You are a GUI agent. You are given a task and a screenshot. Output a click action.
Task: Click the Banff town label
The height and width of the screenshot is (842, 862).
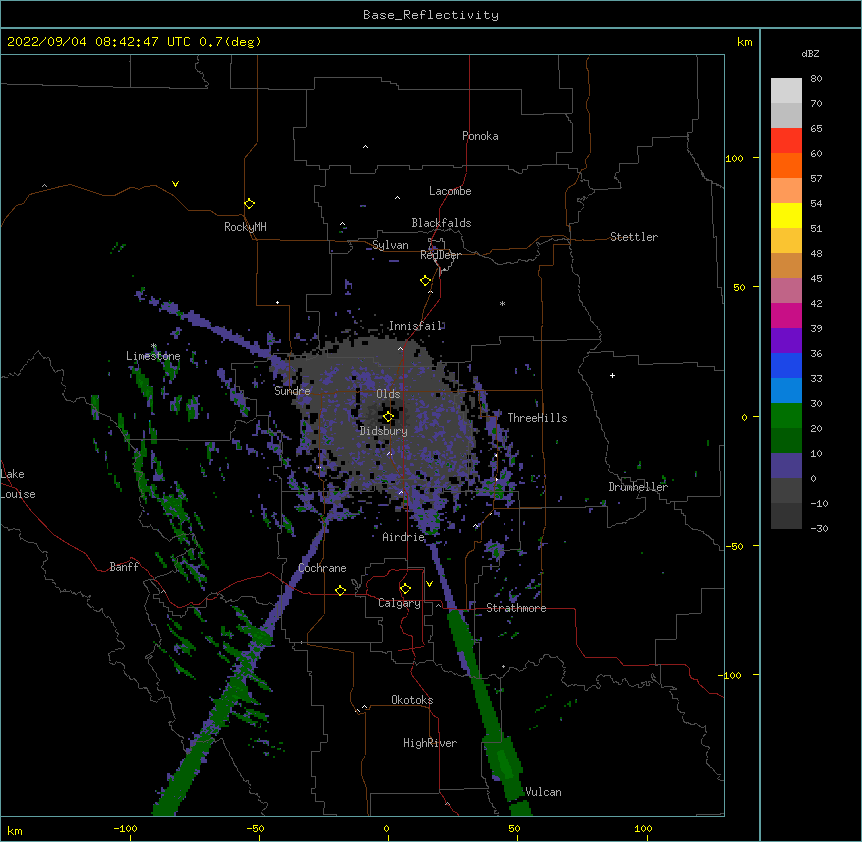click(x=124, y=567)
